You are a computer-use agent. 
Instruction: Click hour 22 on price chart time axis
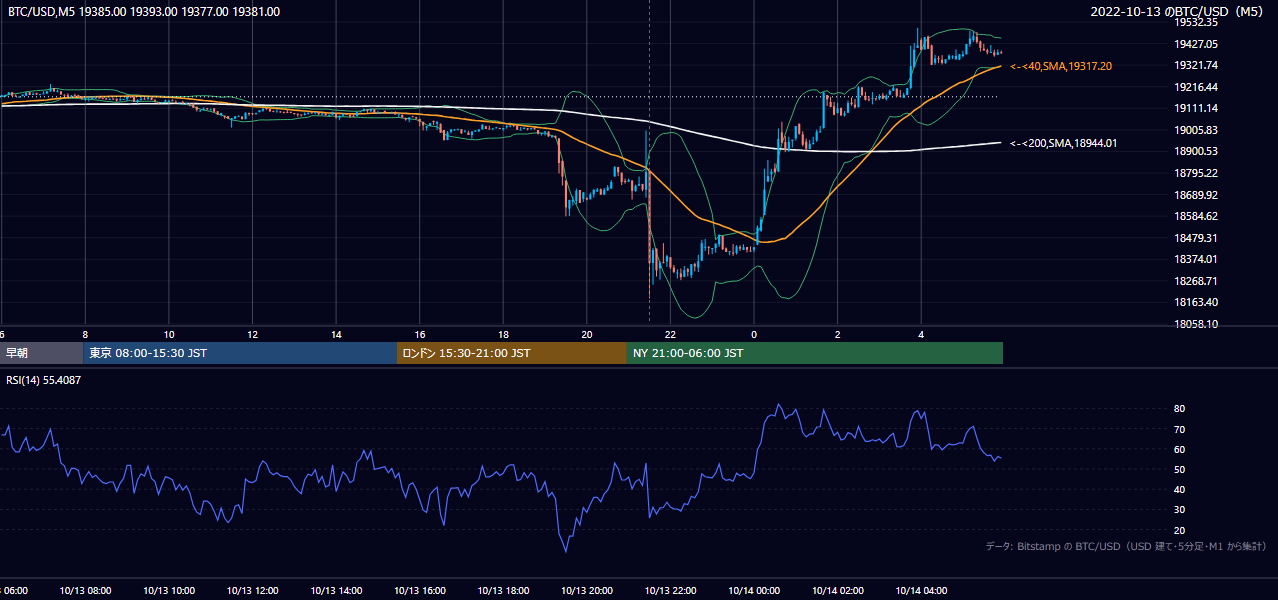click(x=671, y=335)
